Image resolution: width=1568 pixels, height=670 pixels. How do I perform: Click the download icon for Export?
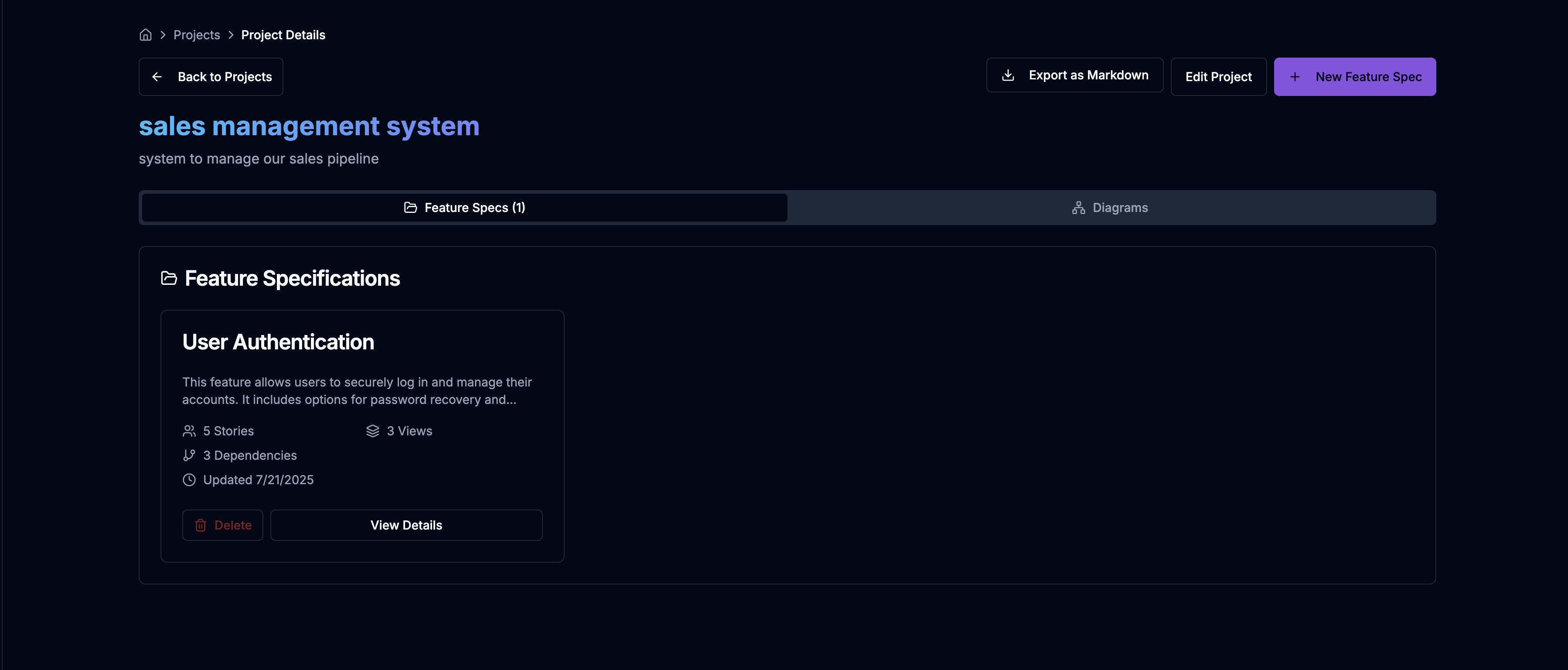pyautogui.click(x=1008, y=75)
